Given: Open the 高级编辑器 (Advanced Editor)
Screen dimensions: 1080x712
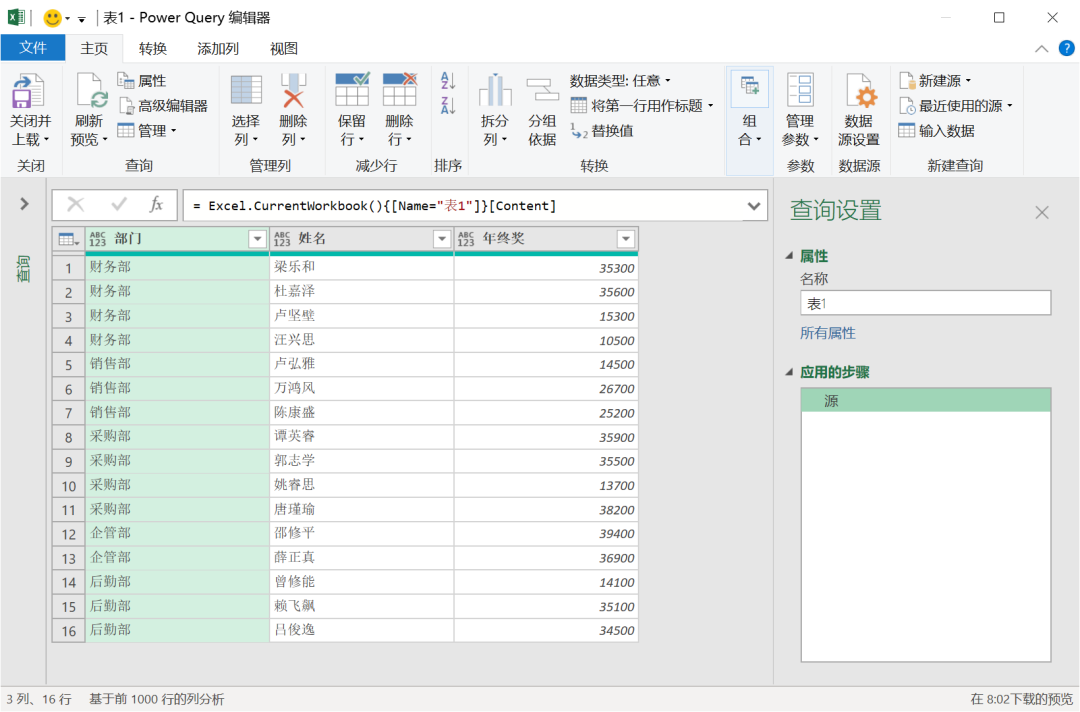Looking at the screenshot, I should pos(162,106).
